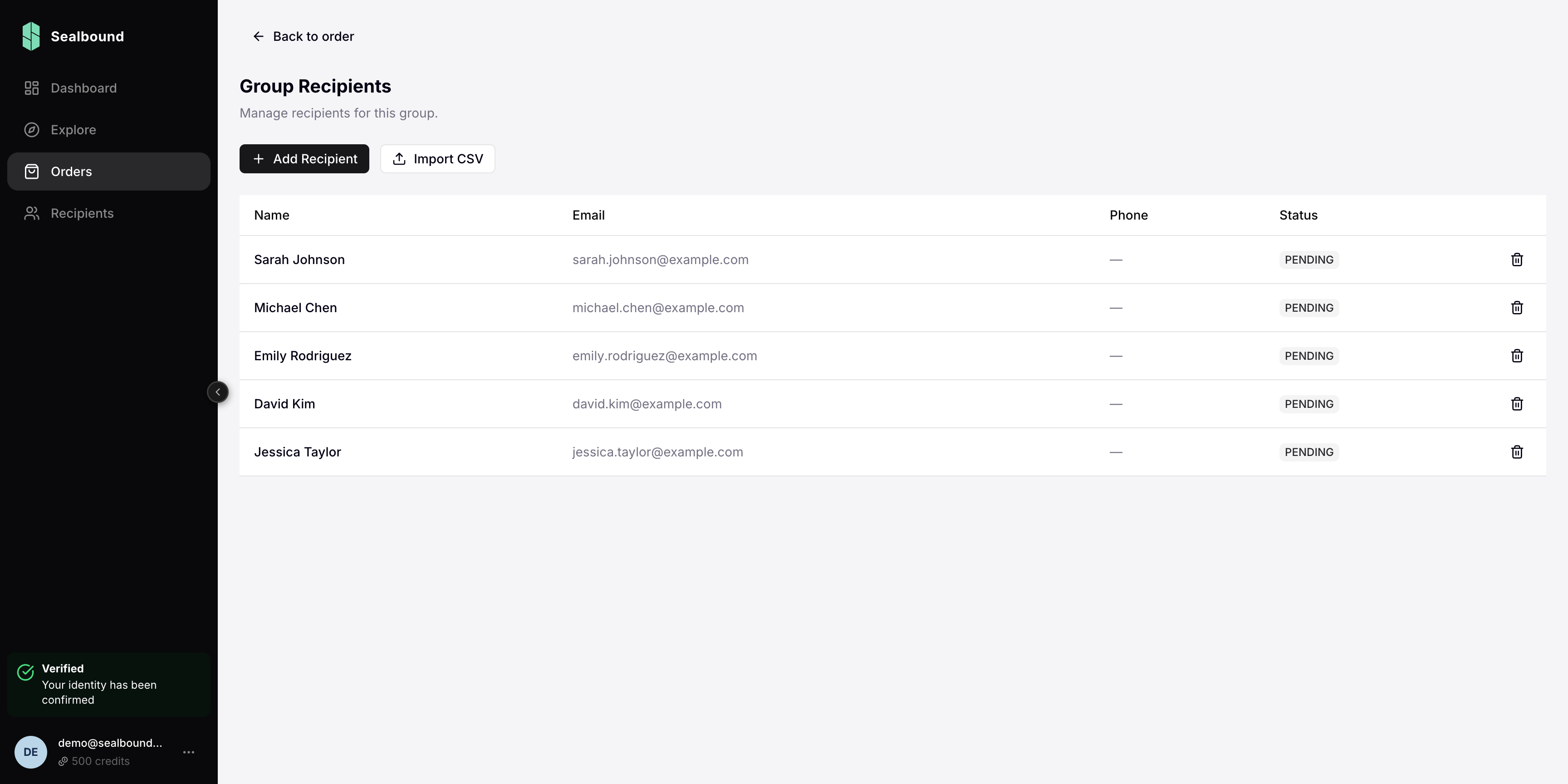
Task: Delete Sarah Johnson recipient via trash icon
Action: [1516, 260]
